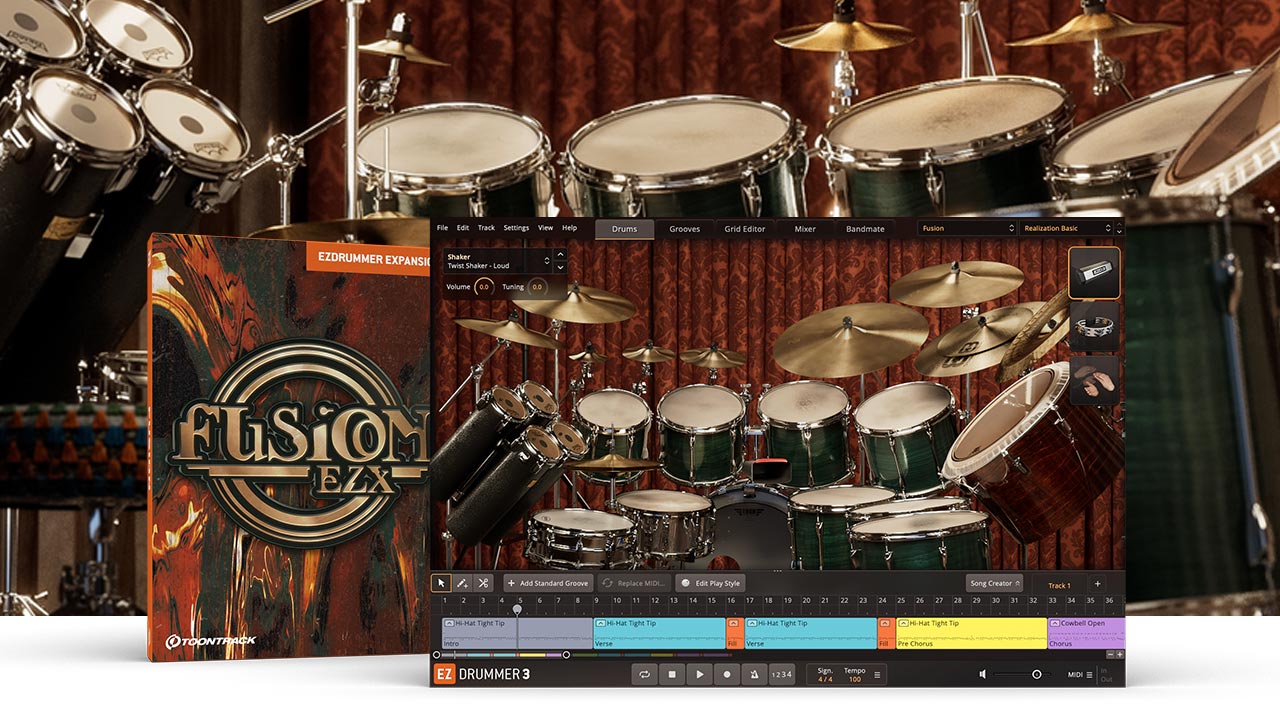This screenshot has height=720, width=1280.
Task: Toggle the loop button
Action: [645, 675]
